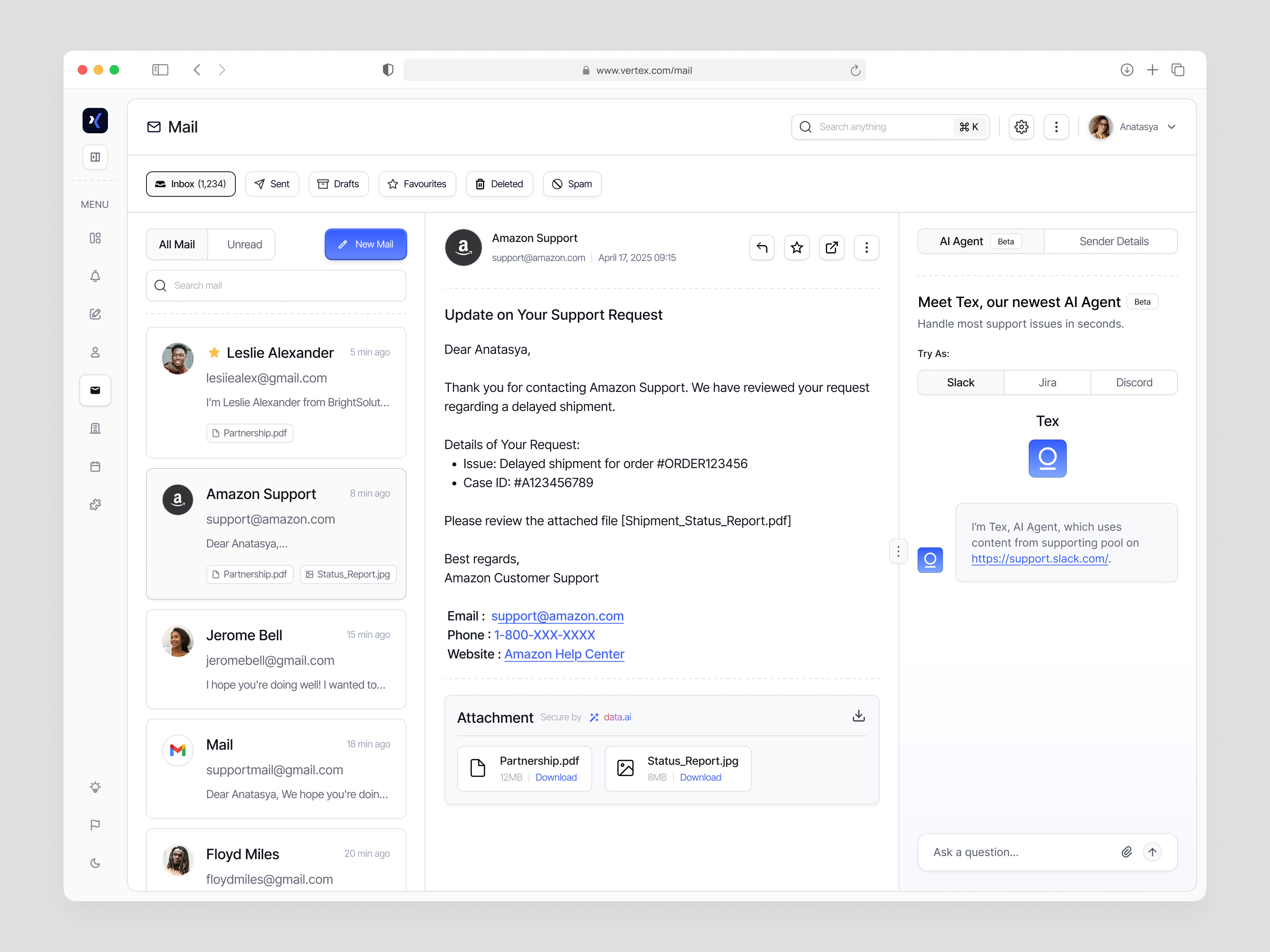Switch to Sender Details tab
This screenshot has height=952, width=1270.
(x=1113, y=242)
